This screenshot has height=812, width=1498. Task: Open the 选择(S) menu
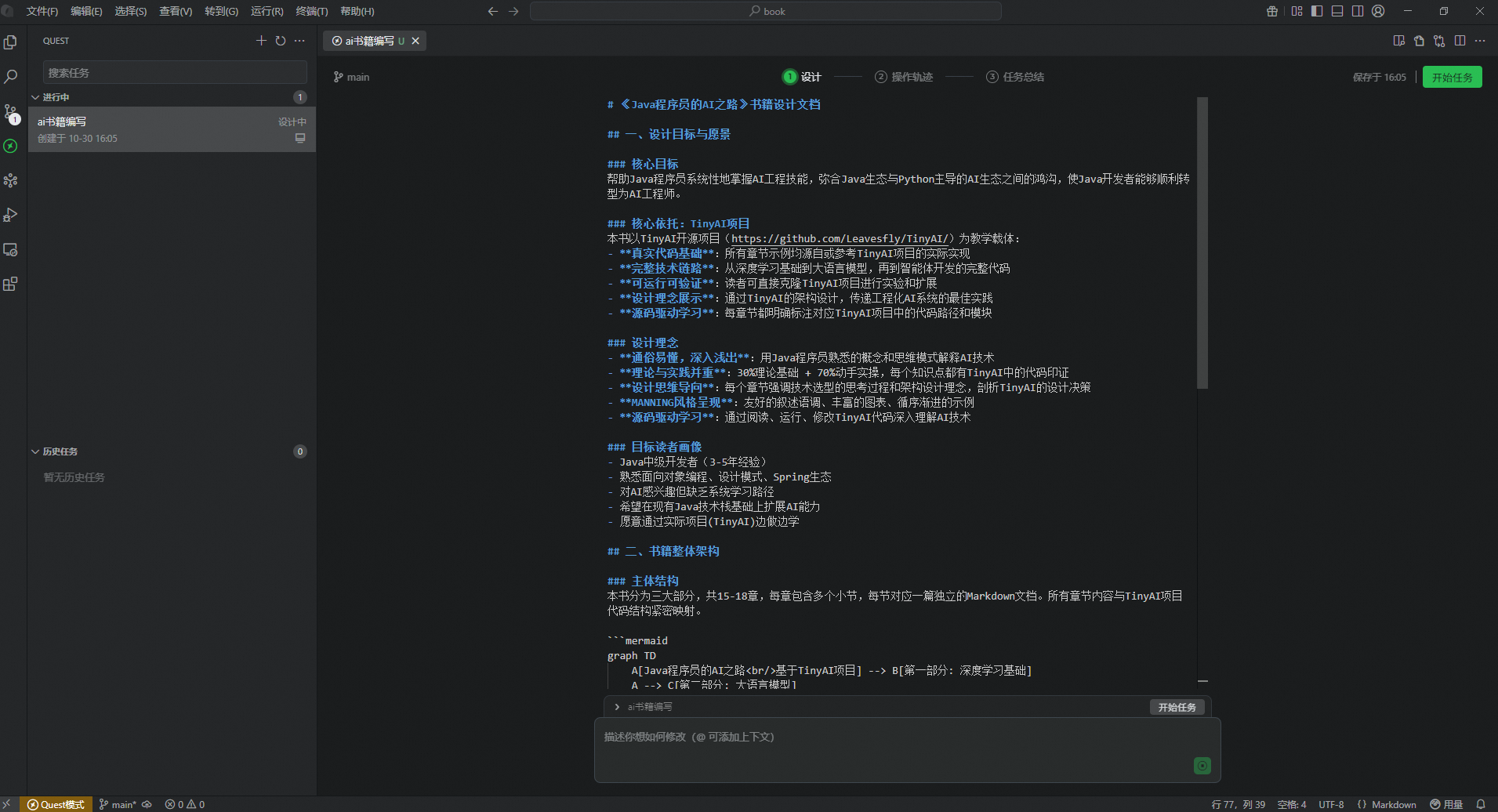click(131, 11)
